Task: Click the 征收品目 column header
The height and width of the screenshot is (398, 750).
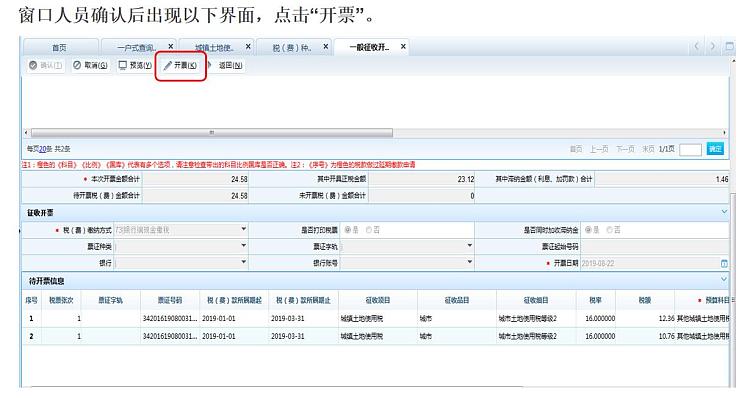Action: [457, 300]
